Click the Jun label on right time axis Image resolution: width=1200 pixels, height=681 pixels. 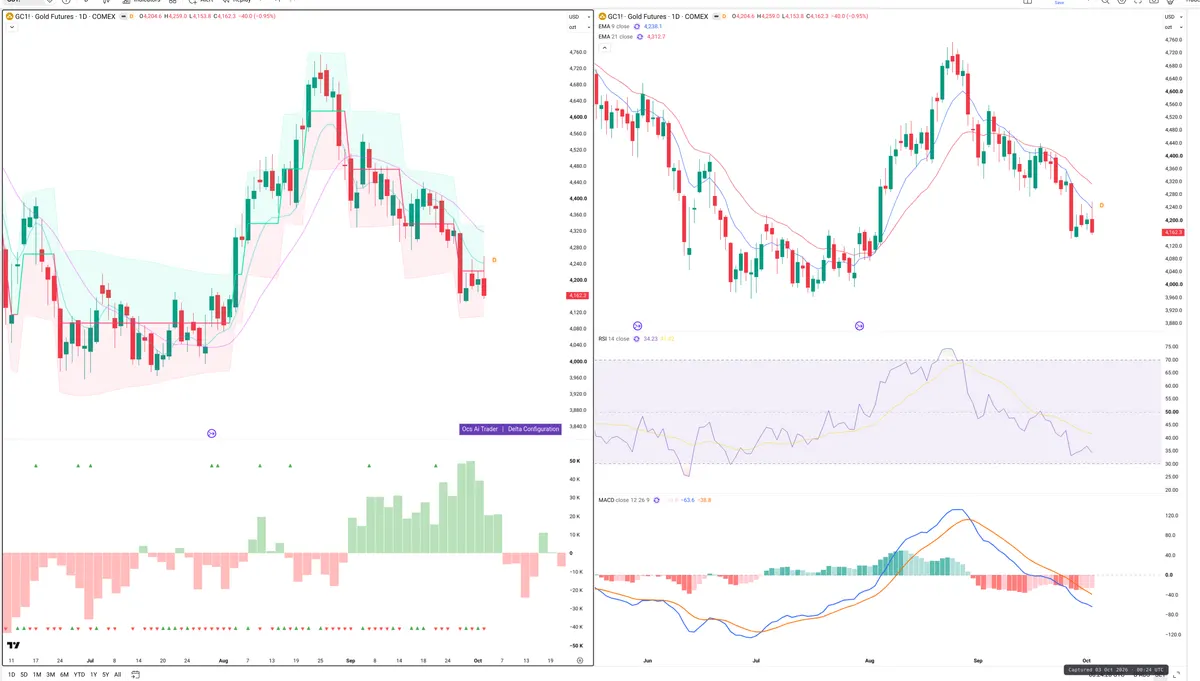(648, 661)
